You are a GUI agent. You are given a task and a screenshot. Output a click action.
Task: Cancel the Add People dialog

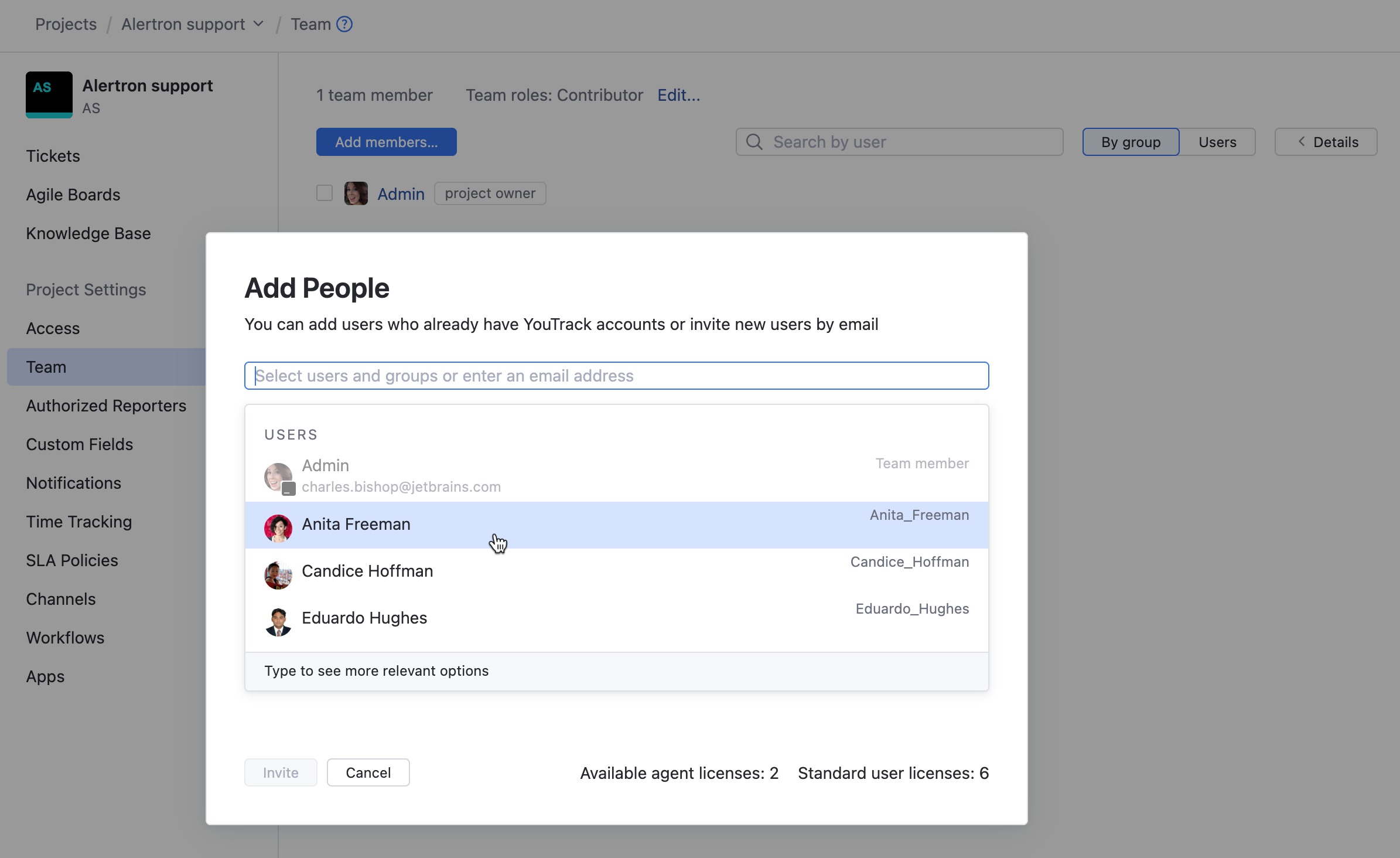click(x=368, y=772)
